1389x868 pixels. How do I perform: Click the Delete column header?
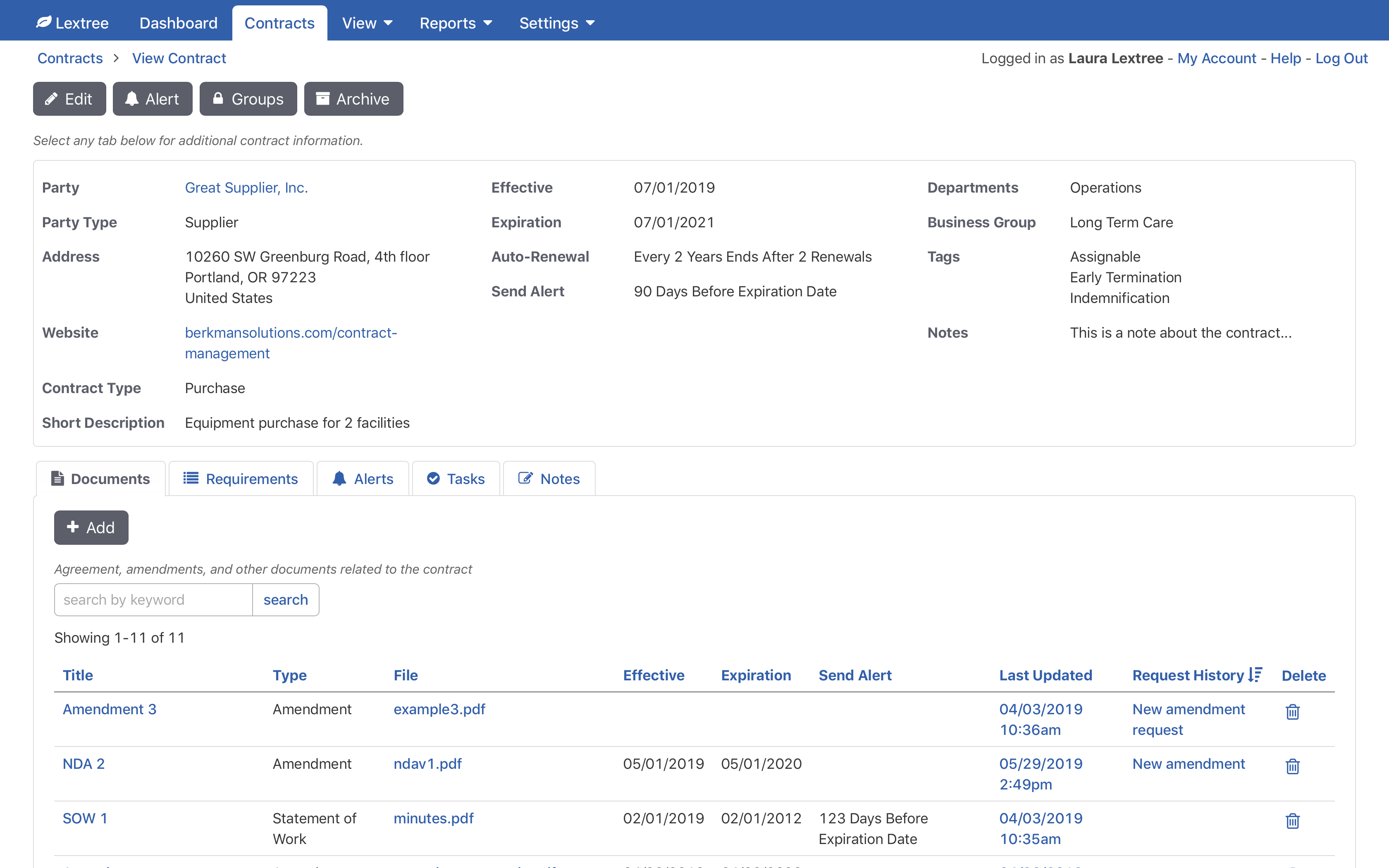[1303, 675]
